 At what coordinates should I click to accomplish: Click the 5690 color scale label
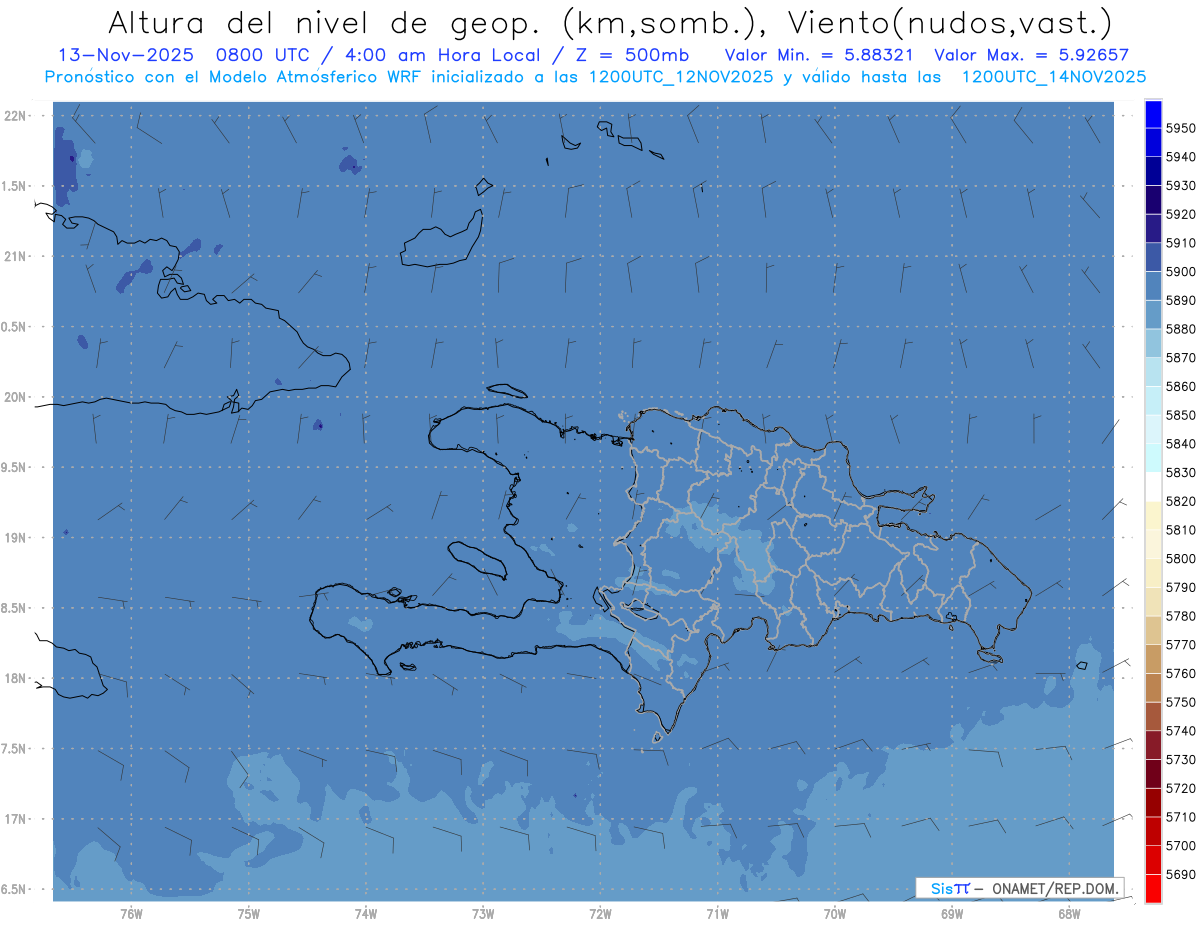(x=1180, y=874)
